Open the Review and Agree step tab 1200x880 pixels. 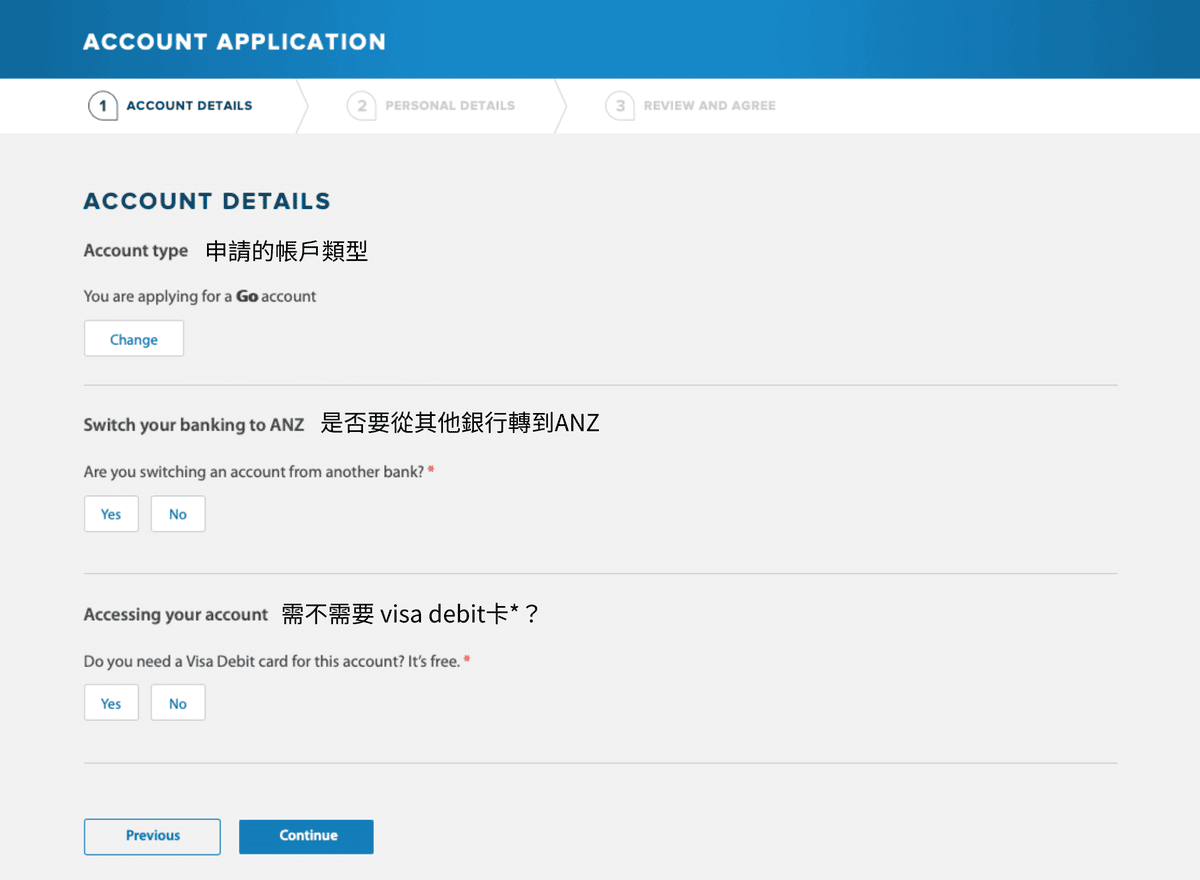[691, 105]
